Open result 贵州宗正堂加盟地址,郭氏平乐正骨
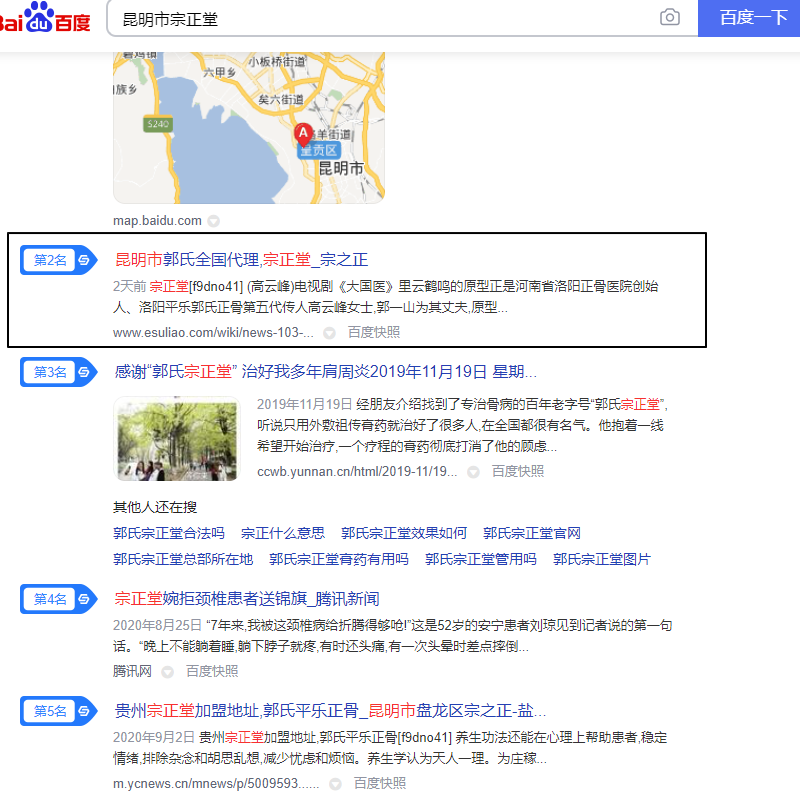The image size is (800, 800). (x=330, y=711)
